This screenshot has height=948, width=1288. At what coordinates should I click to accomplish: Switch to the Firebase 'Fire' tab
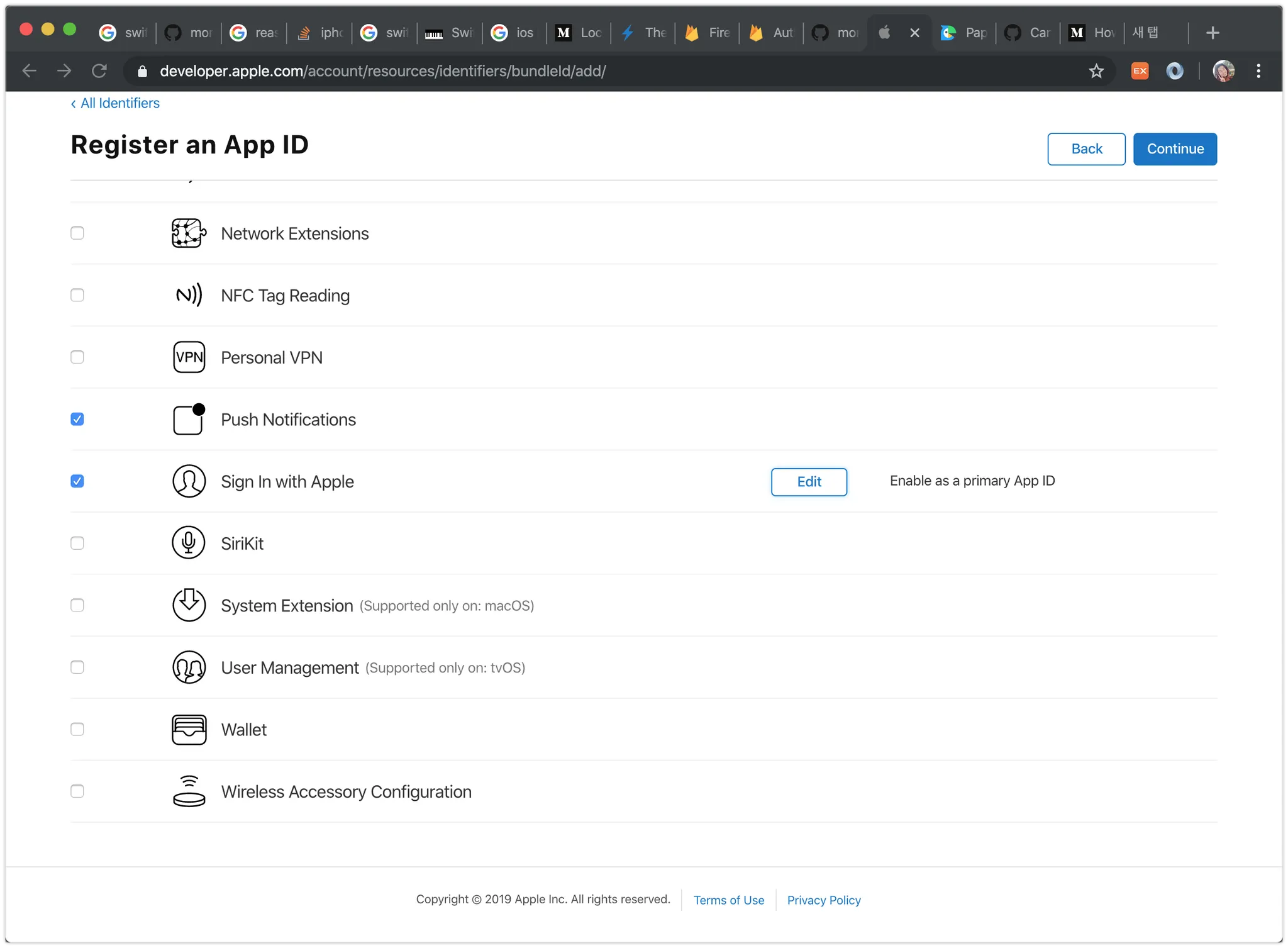708,33
